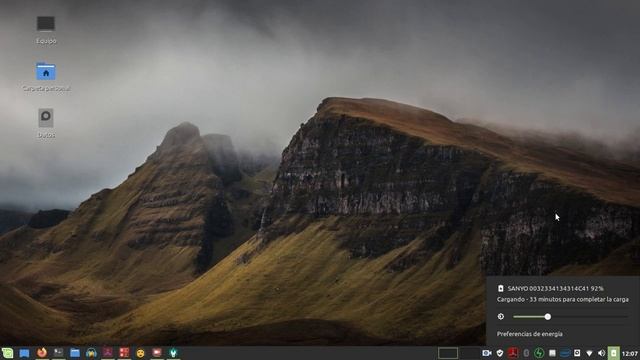Open the red grid app icon
Image resolution: width=640 pixels, height=360 pixels.
pos(124,353)
